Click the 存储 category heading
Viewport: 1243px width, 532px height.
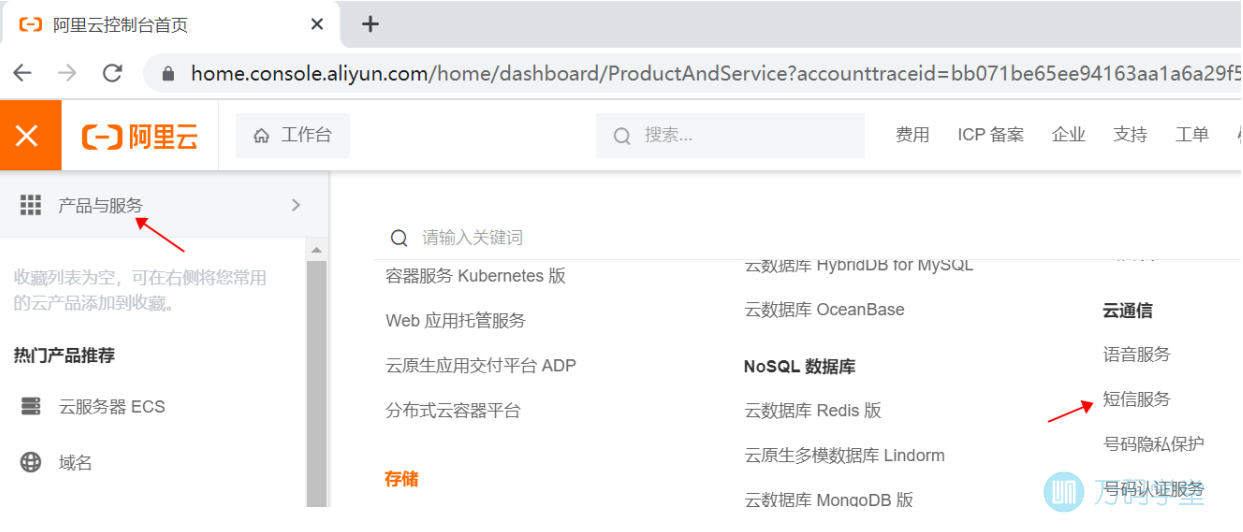click(402, 480)
